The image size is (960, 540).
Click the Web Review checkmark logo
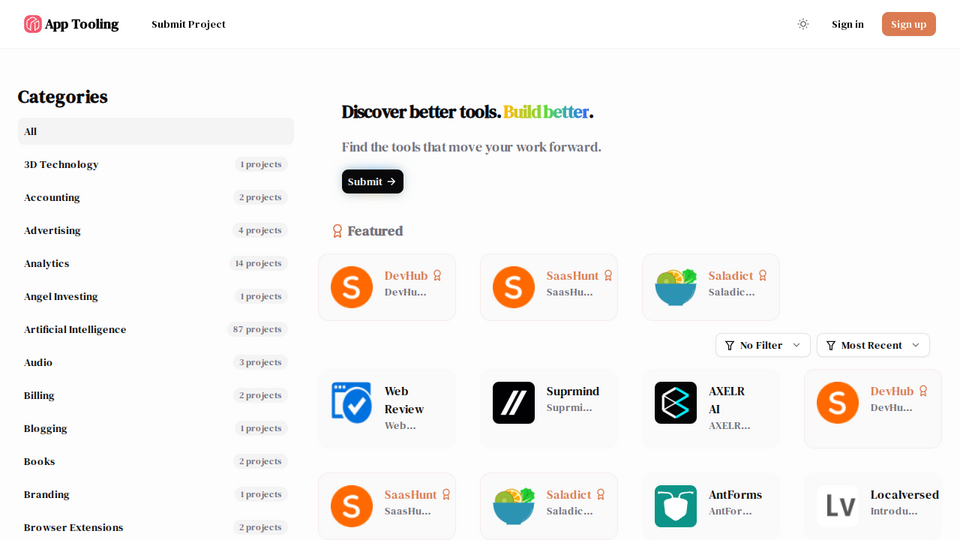pos(351,403)
